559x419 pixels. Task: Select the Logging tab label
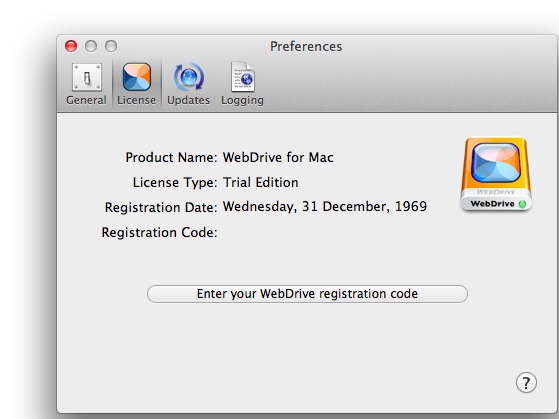point(242,101)
